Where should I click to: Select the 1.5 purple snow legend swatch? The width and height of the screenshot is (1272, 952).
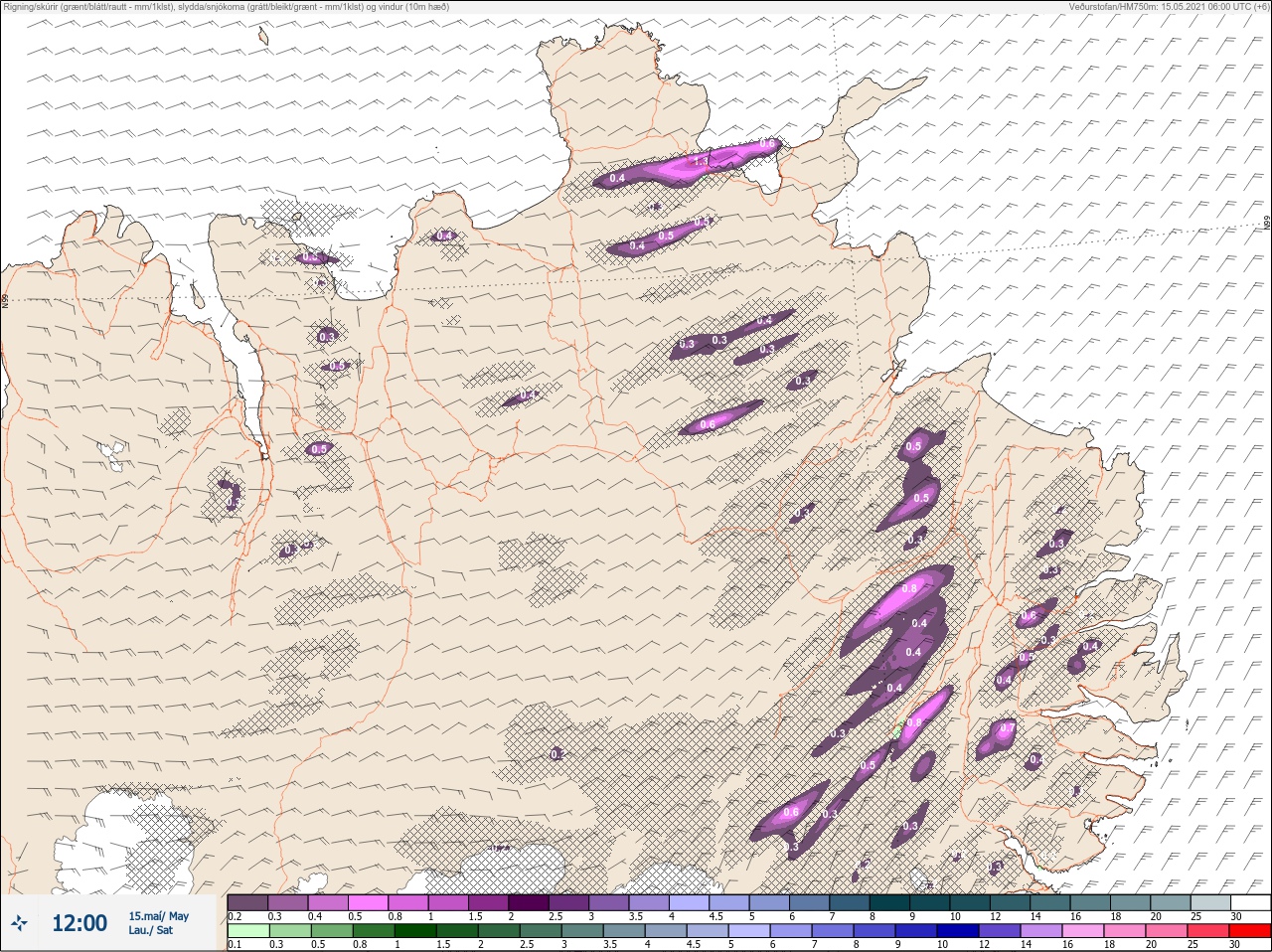click(488, 902)
